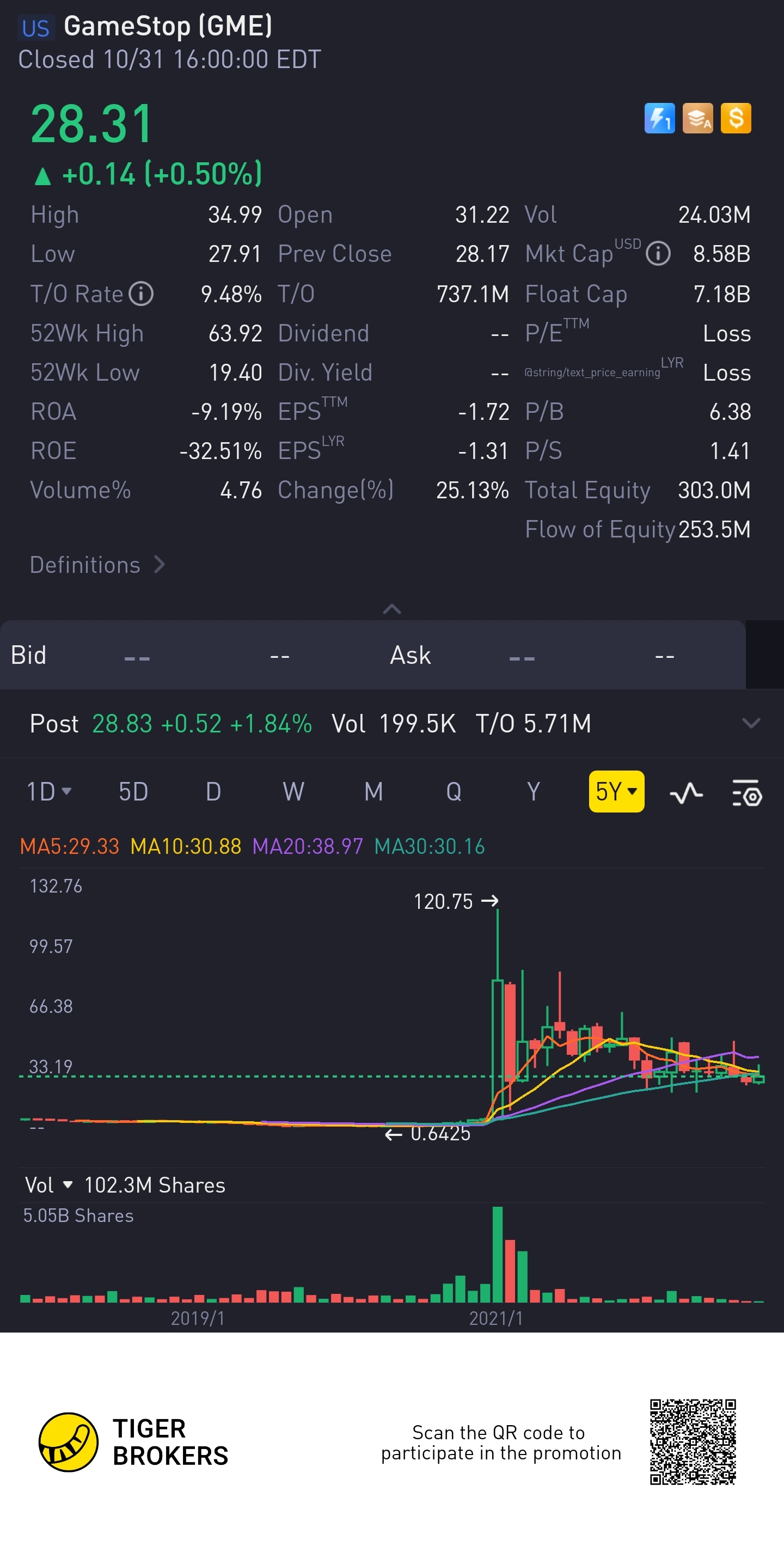Open the T/O Rate info icon
784x1552 pixels.
(141, 294)
